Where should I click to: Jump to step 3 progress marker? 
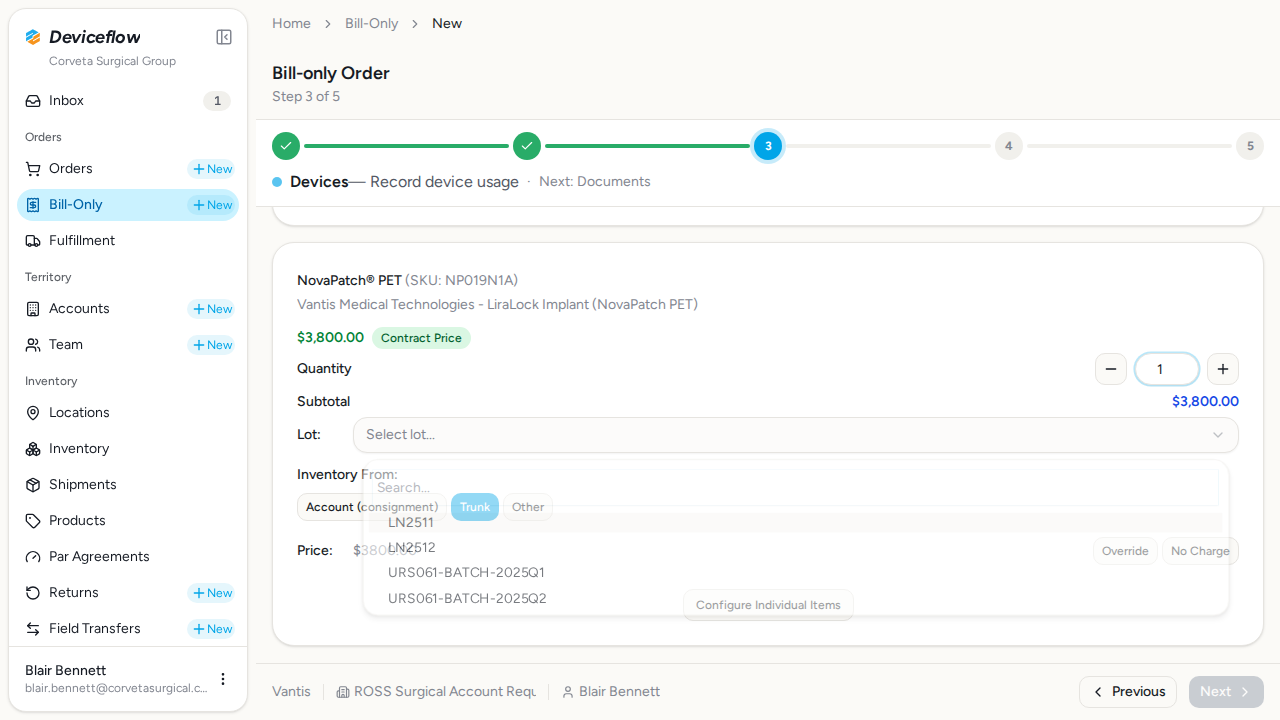coord(768,146)
